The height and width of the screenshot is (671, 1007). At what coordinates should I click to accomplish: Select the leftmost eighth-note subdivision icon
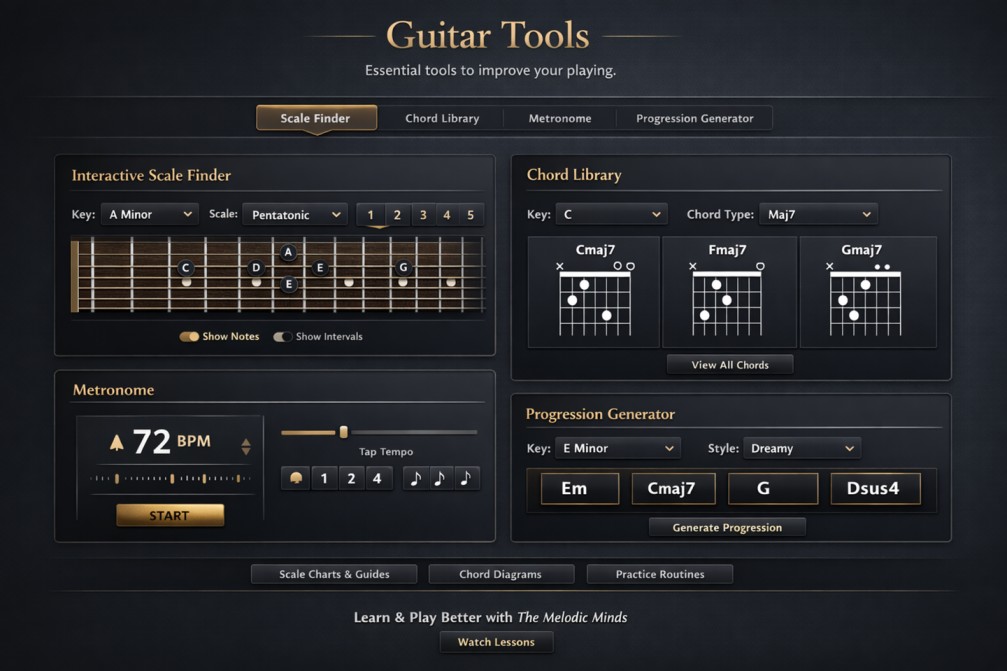[x=416, y=478]
